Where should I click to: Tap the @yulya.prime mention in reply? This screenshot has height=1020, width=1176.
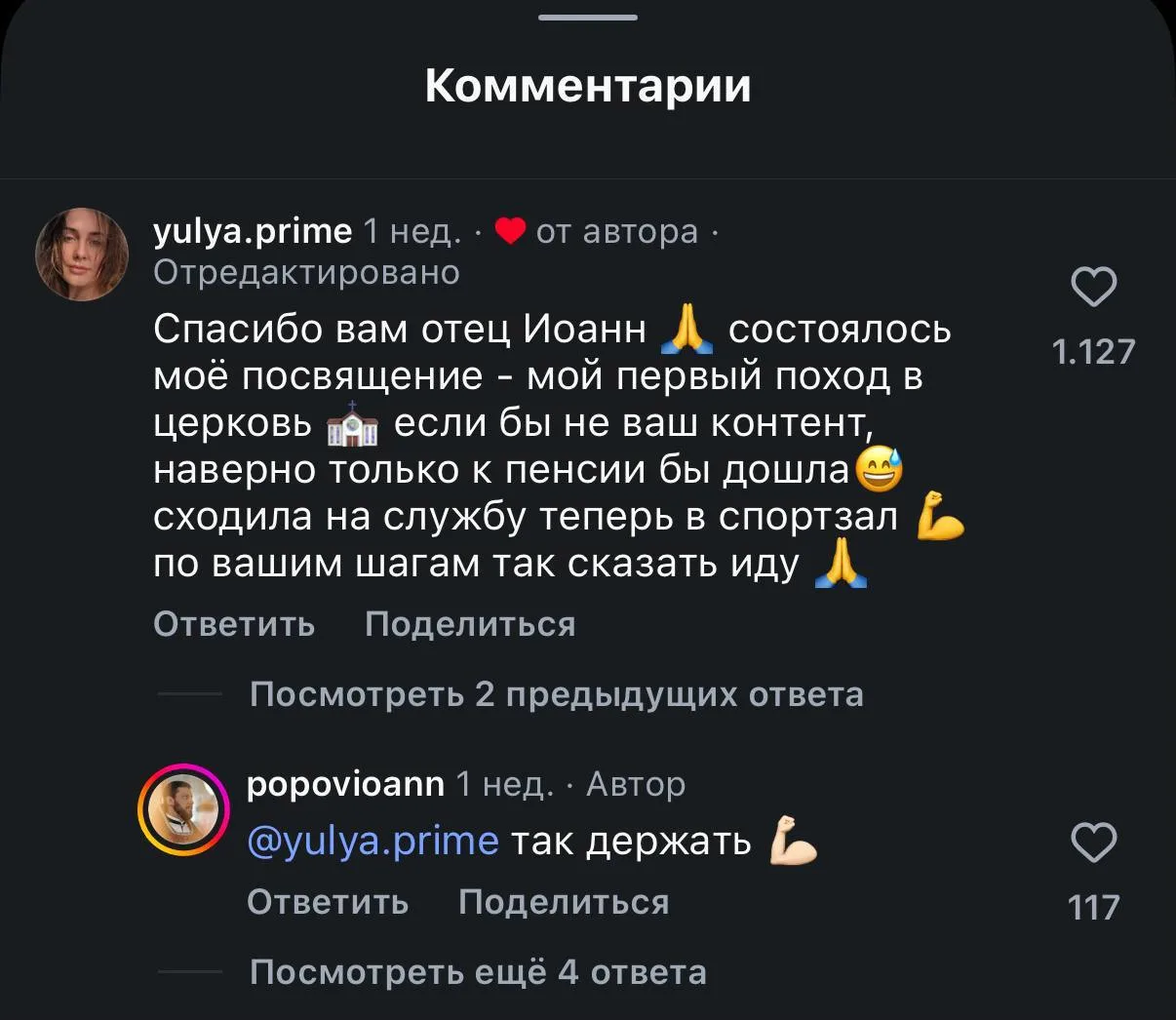372,841
